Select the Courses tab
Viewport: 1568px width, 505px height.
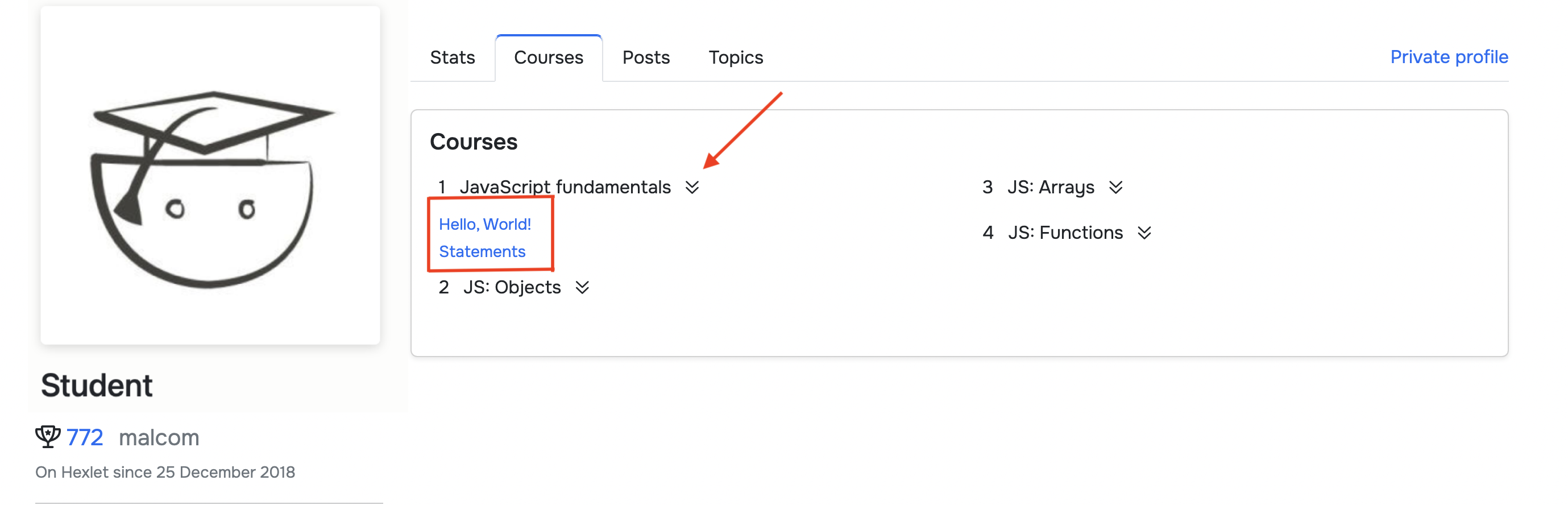click(549, 58)
